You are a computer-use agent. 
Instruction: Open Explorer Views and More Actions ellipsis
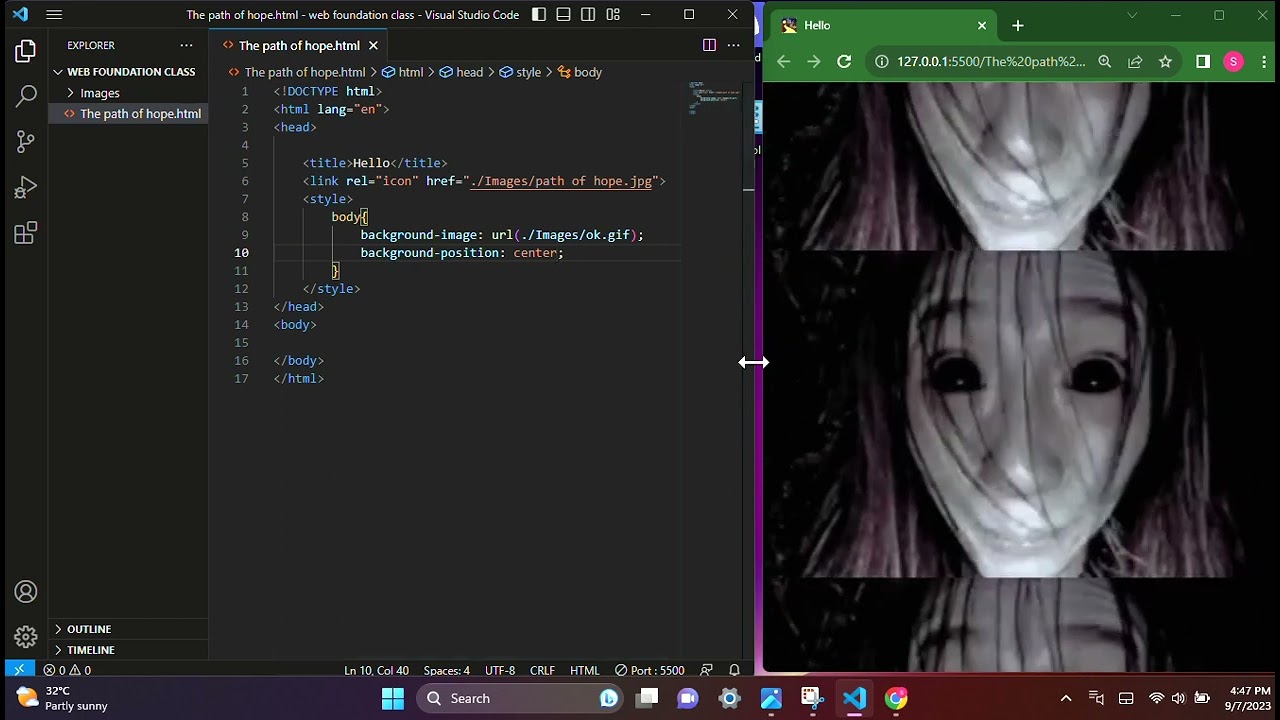[x=186, y=45]
